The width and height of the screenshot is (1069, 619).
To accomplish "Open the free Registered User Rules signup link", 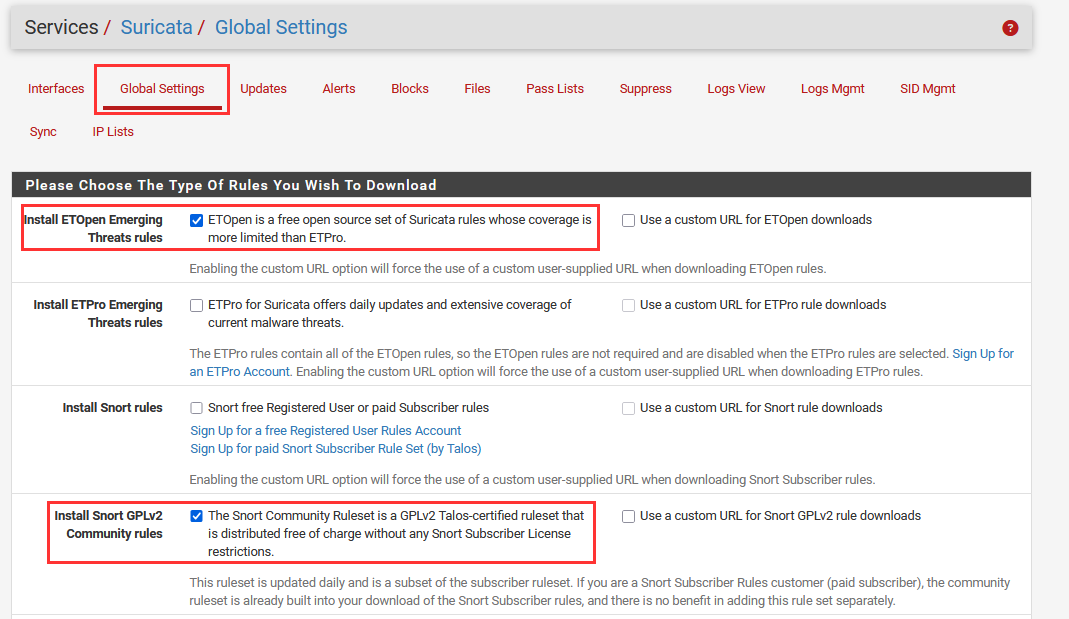I will pos(326,431).
